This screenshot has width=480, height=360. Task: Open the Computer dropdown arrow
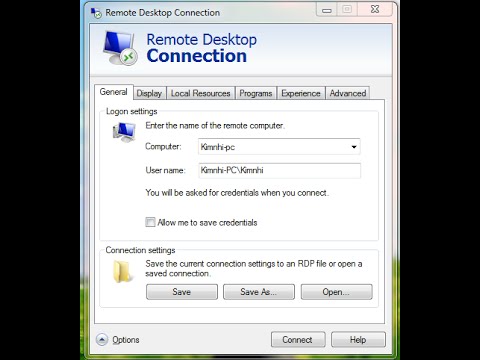pos(354,147)
